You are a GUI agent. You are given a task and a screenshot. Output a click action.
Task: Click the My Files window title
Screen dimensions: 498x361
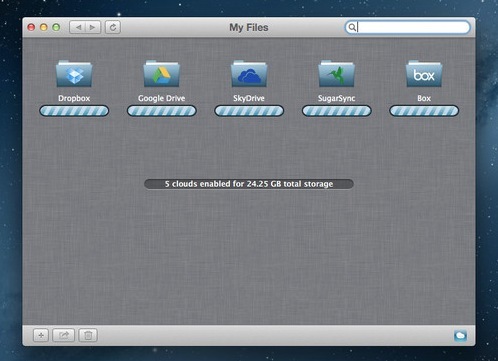click(249, 27)
